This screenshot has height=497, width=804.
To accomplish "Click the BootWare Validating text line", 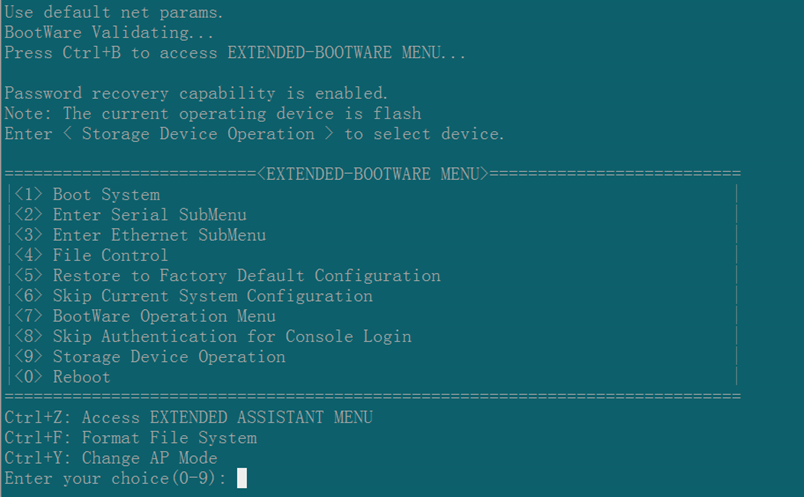I will point(109,33).
